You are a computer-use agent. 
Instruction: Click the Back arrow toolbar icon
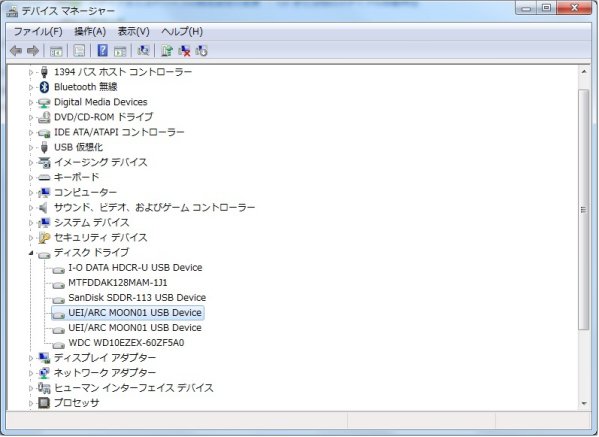click(16, 50)
